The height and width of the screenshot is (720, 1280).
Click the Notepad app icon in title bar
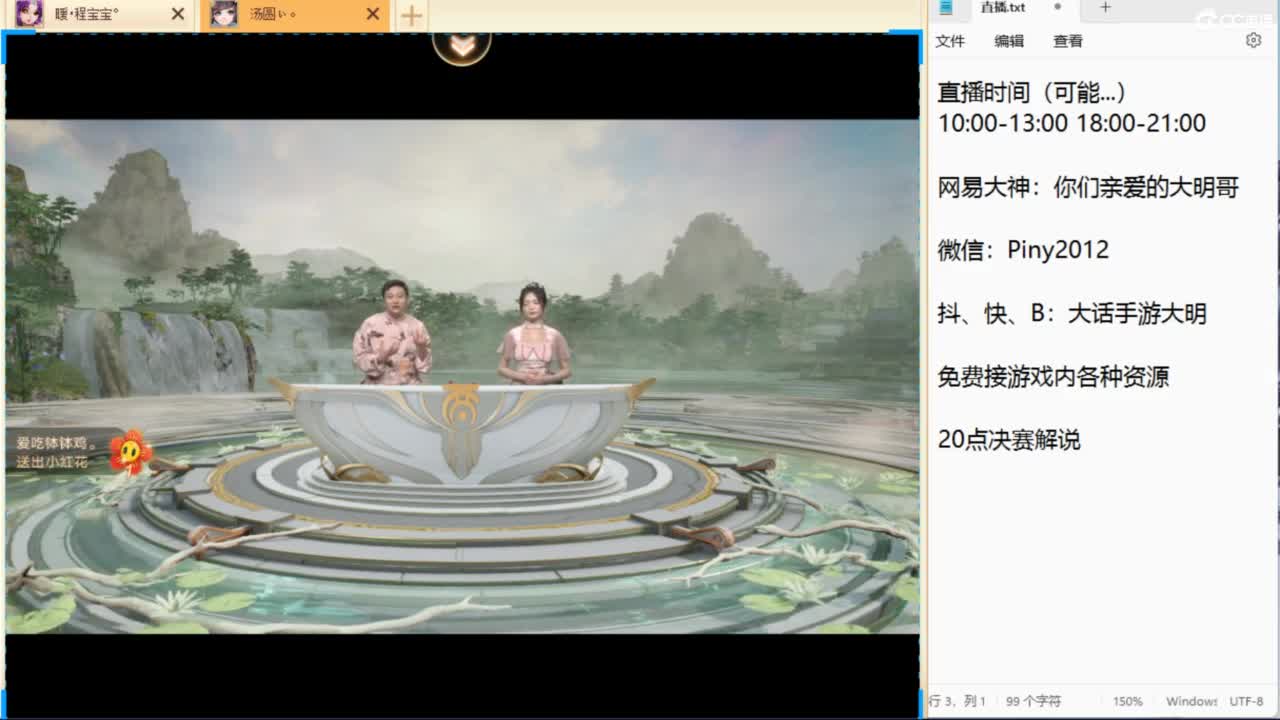[946, 8]
